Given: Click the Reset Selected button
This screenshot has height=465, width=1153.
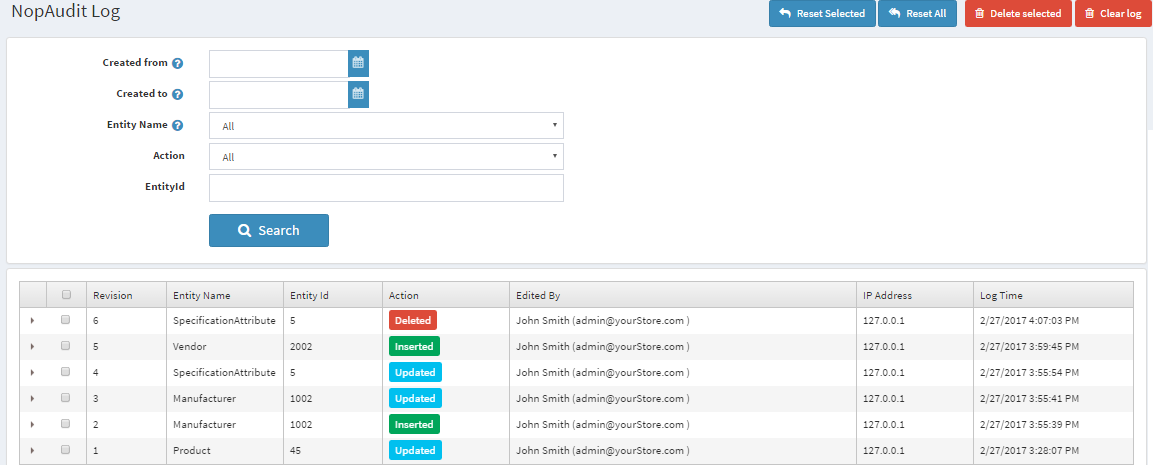Looking at the screenshot, I should coord(822,13).
